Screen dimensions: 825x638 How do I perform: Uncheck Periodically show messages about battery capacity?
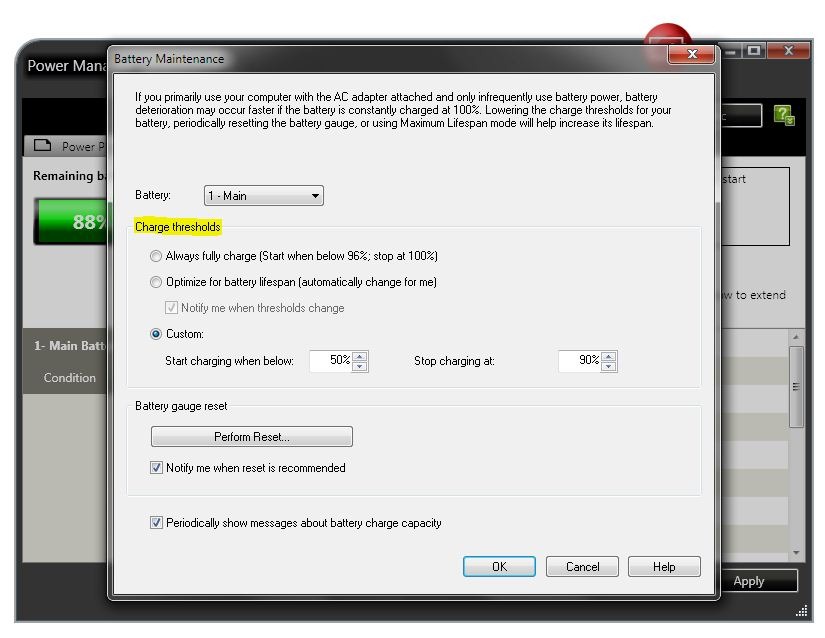click(x=157, y=522)
